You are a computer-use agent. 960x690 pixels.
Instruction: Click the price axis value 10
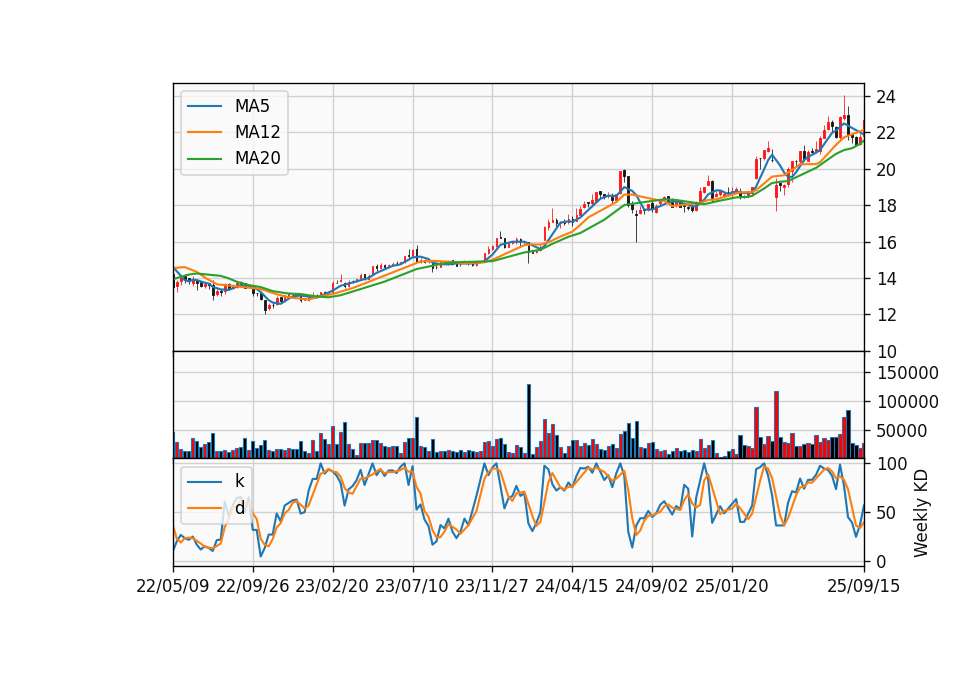886,352
